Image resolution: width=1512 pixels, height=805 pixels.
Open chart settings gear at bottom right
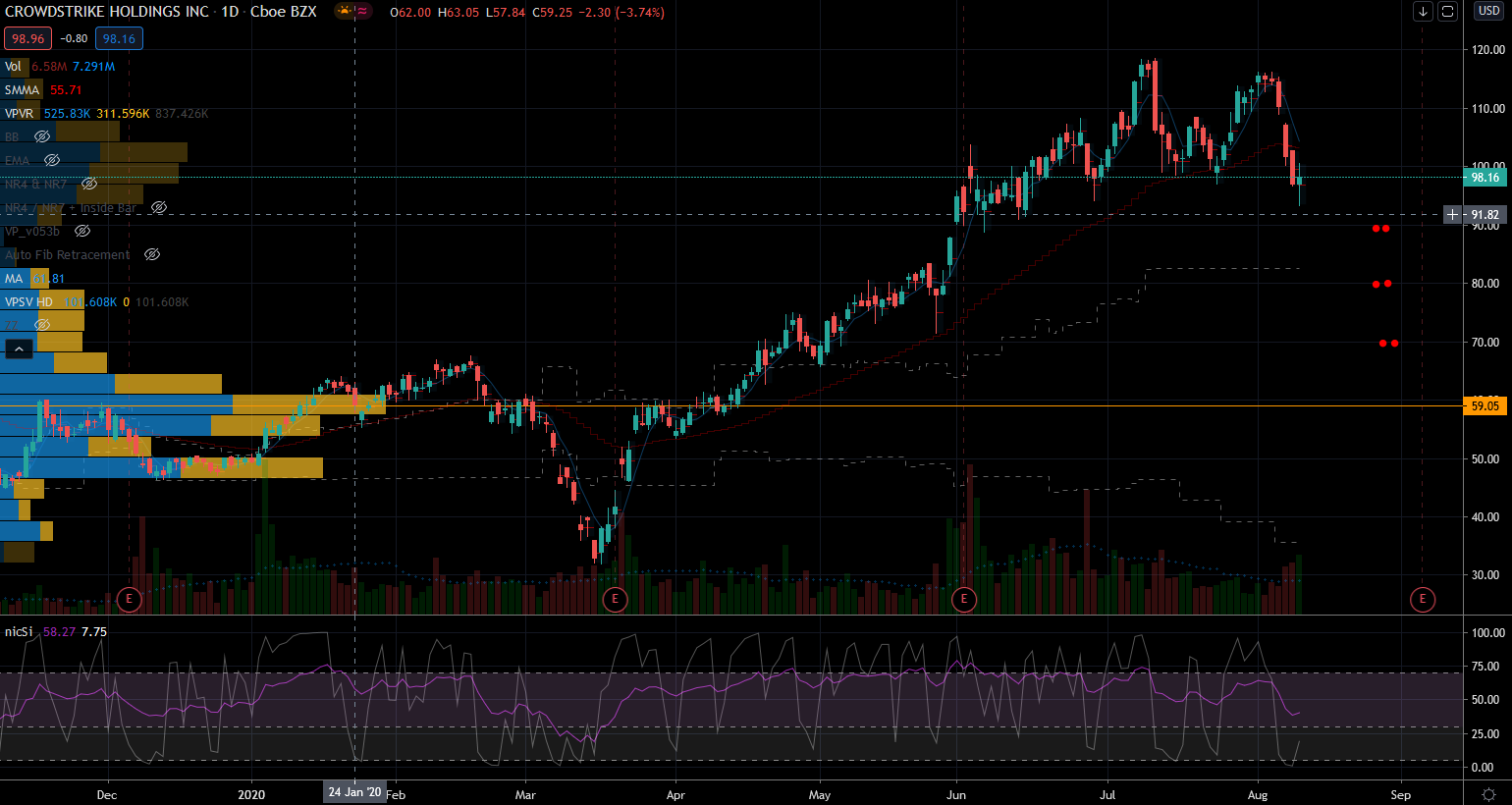(1488, 794)
